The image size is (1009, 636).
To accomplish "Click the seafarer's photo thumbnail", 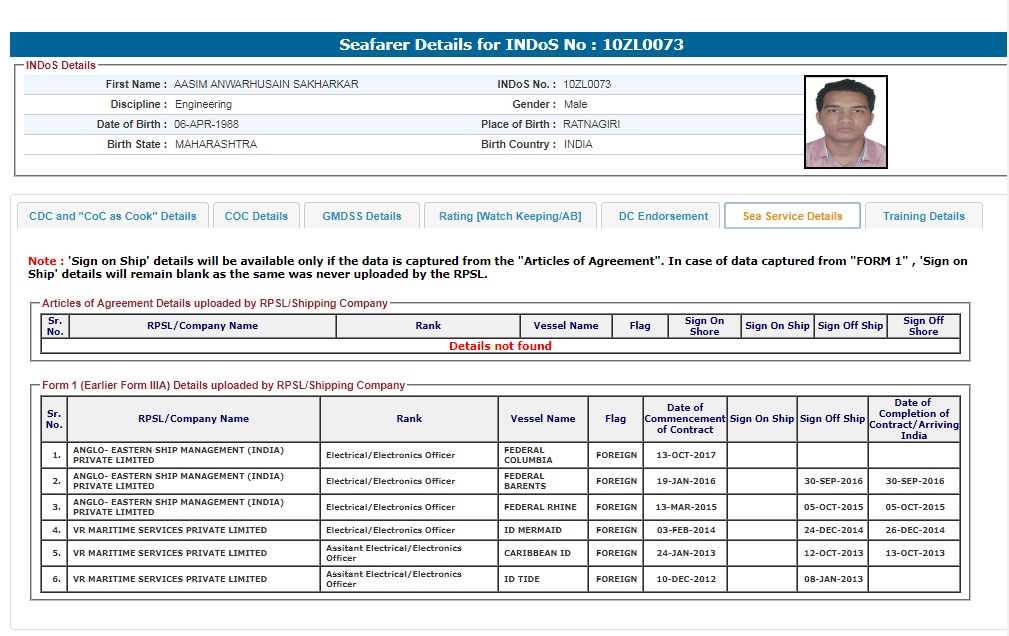I will pos(845,122).
